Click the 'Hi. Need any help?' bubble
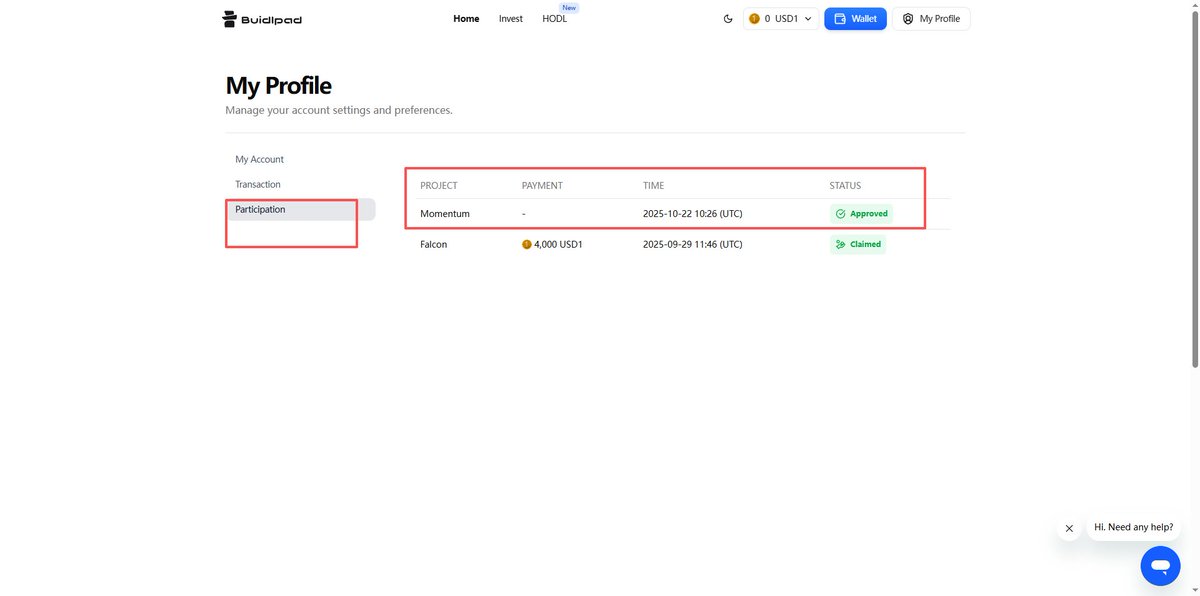Viewport: 1200px width, 596px height. pos(1134,527)
